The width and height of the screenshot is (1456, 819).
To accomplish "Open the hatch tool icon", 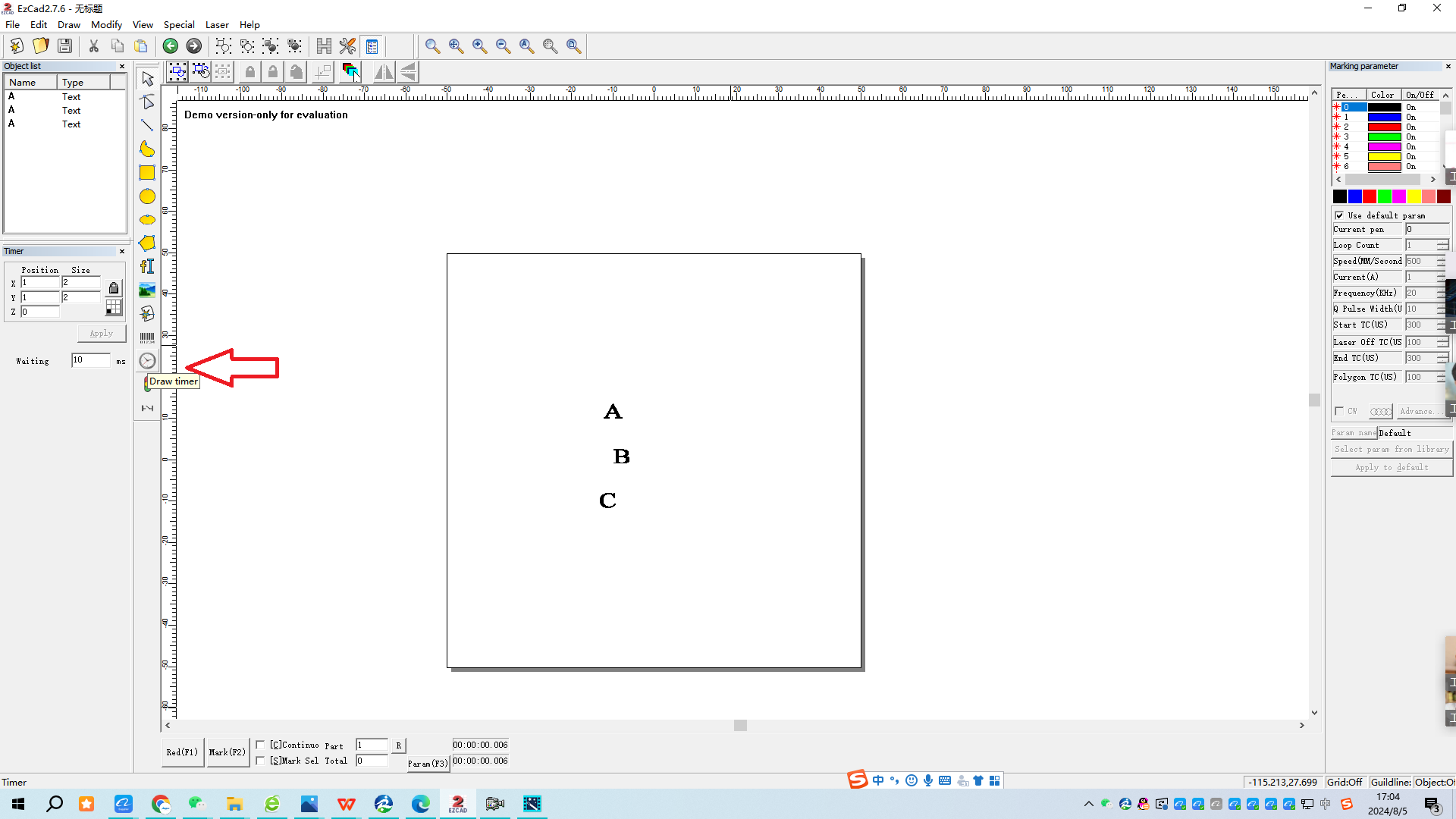I will tap(324, 46).
